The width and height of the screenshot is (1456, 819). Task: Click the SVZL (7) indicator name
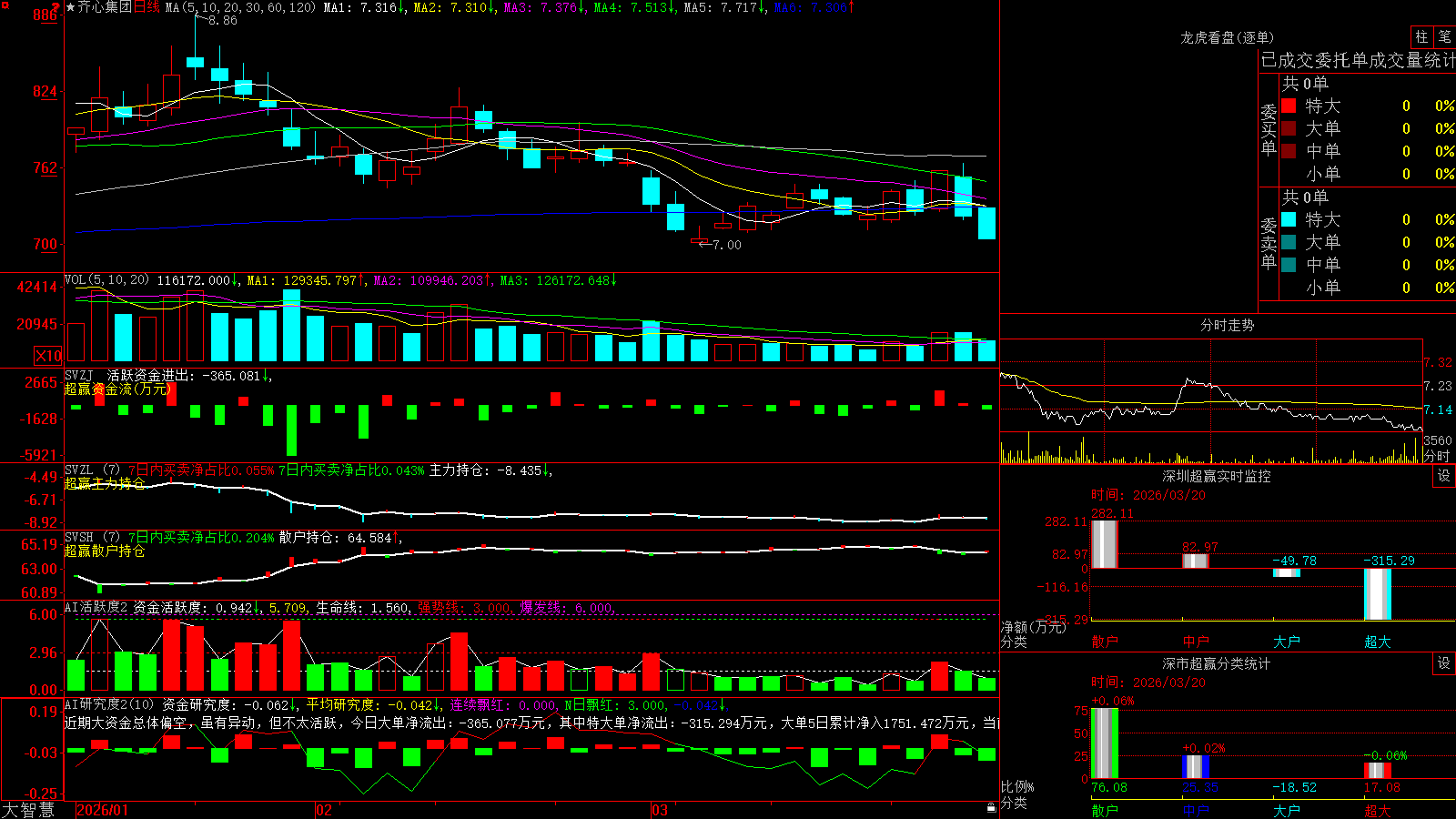click(x=92, y=470)
